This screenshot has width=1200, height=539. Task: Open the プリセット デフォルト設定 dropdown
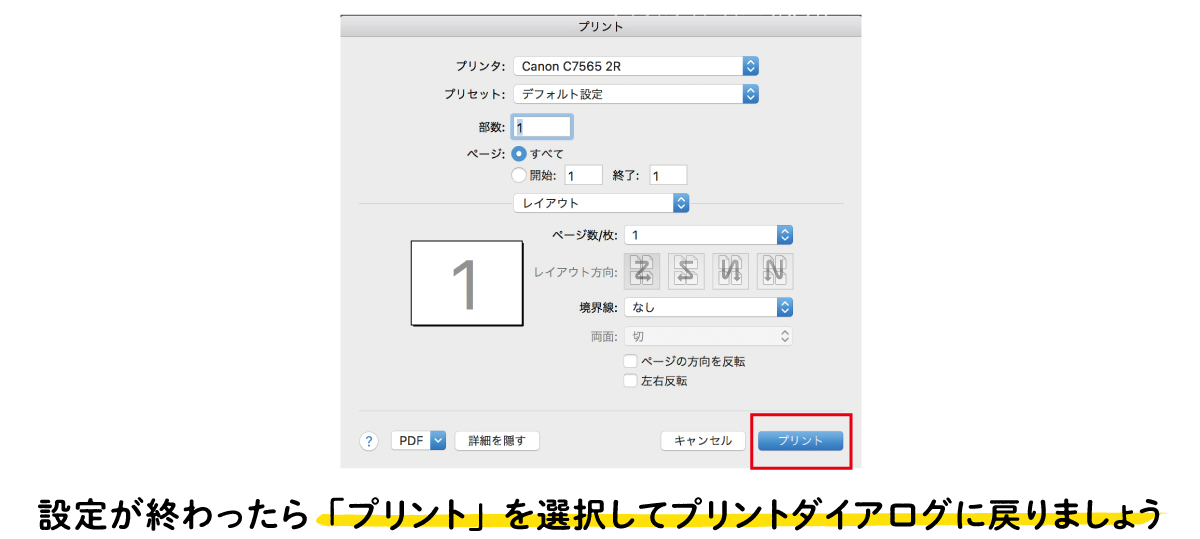click(x=636, y=94)
